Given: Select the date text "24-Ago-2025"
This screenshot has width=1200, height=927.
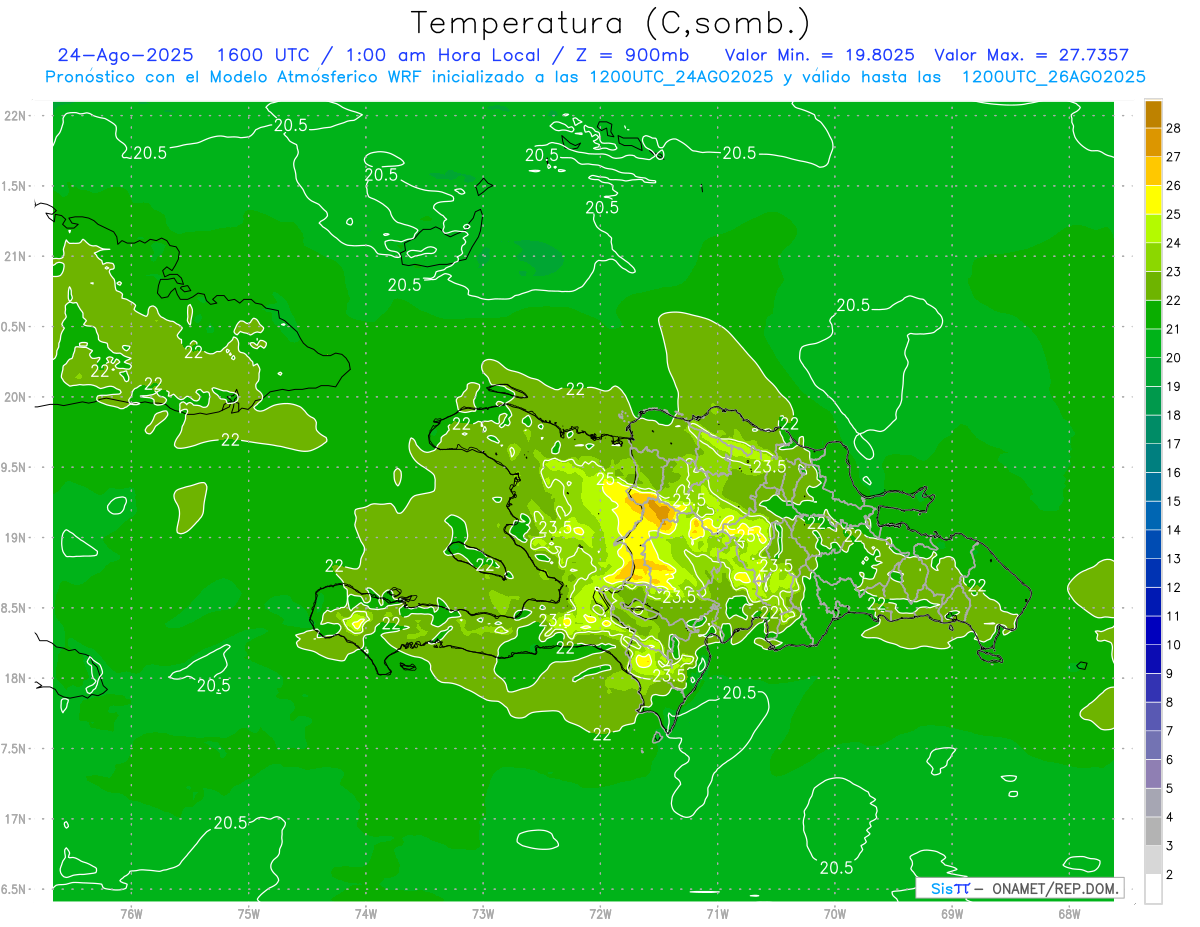Looking at the screenshot, I should 125,55.
